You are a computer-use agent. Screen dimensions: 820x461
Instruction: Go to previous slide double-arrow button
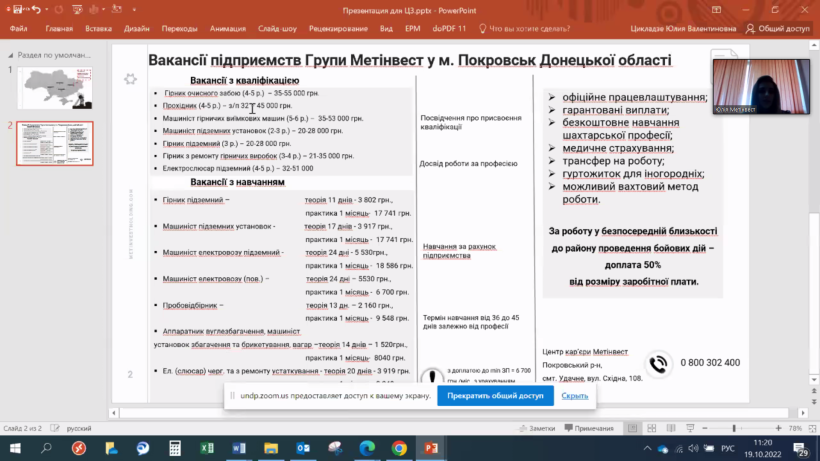pos(814,391)
